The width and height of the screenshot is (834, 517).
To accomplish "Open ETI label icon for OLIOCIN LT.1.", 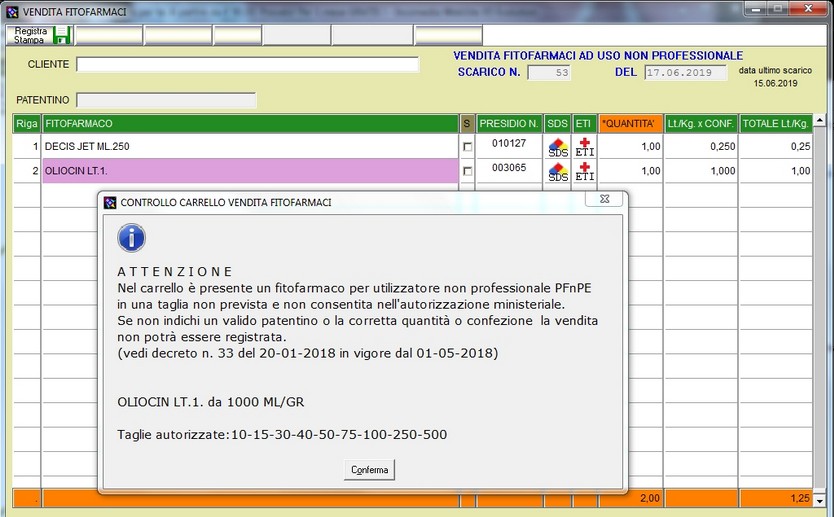I will click(584, 172).
